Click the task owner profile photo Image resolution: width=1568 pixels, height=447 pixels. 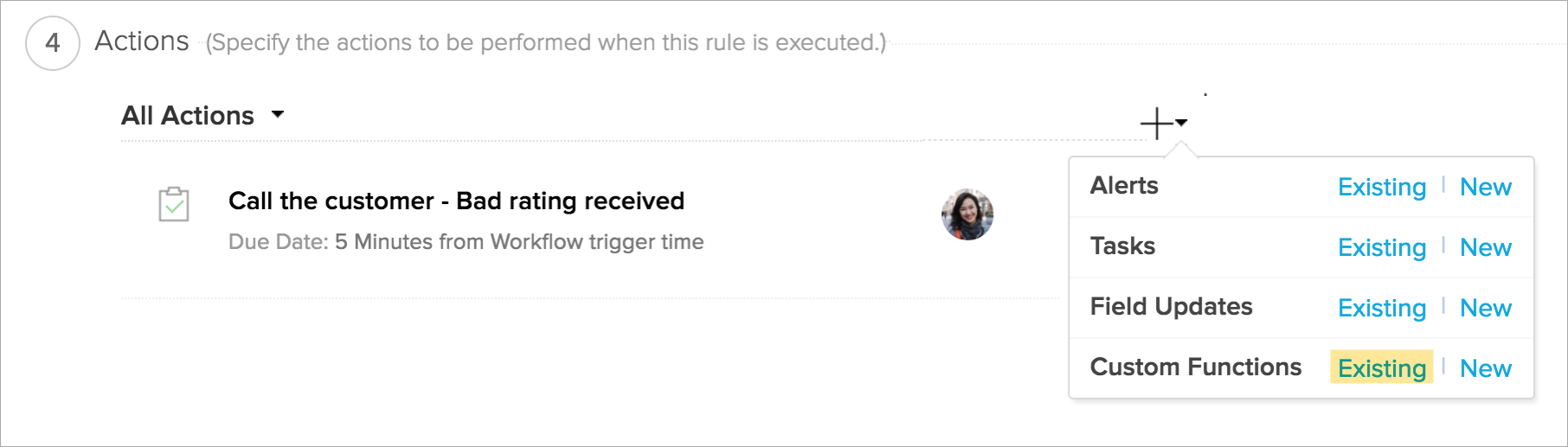pyautogui.click(x=967, y=214)
